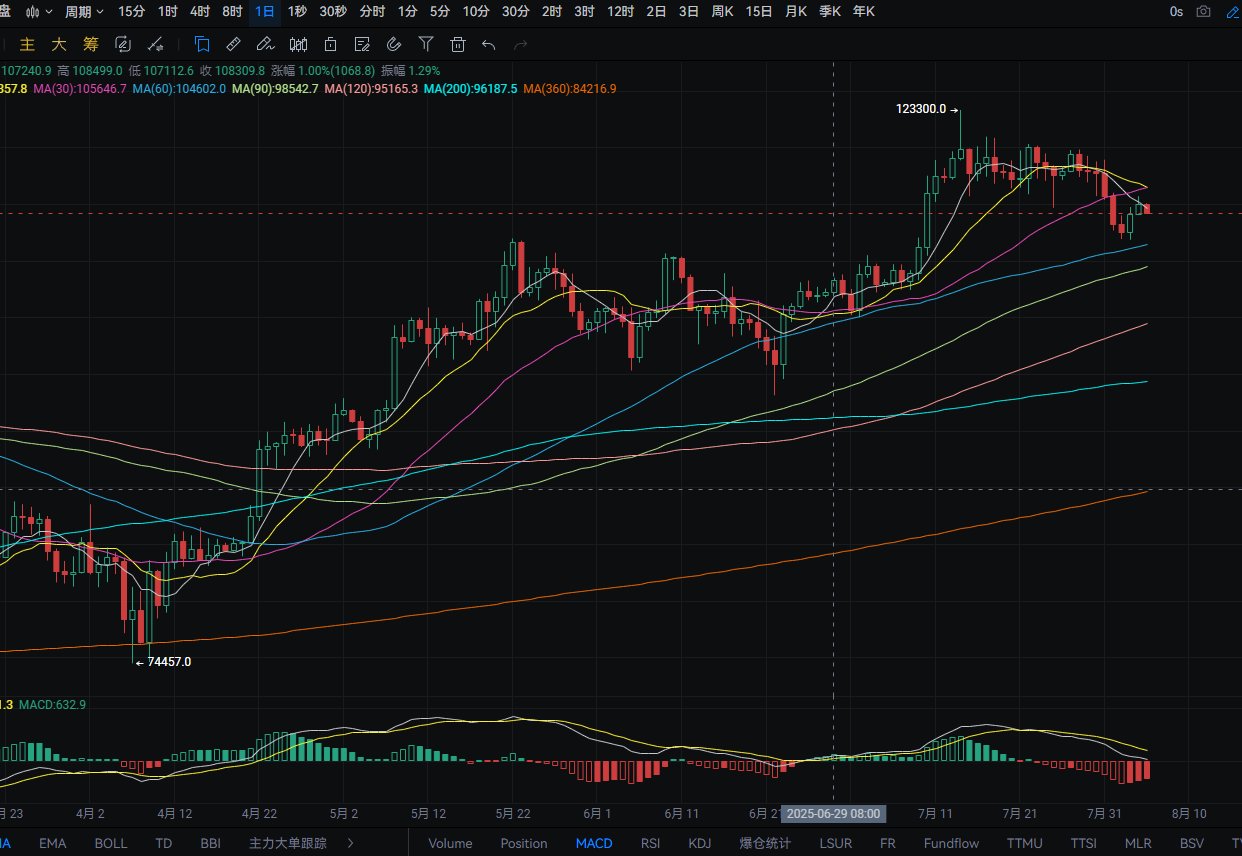Select the pencil drawing tool in top toolbar
This screenshot has height=856, width=1242.
click(265, 44)
